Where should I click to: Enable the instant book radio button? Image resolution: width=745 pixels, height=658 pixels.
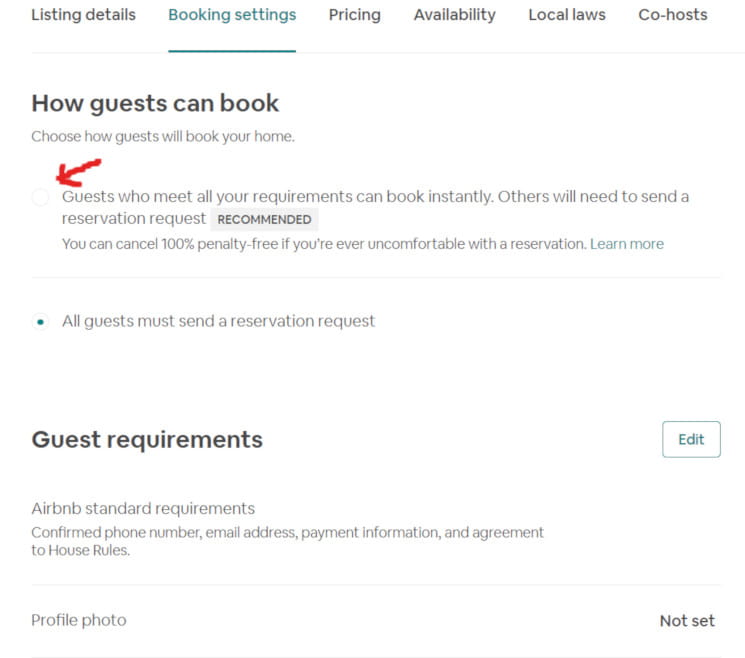pos(40,198)
